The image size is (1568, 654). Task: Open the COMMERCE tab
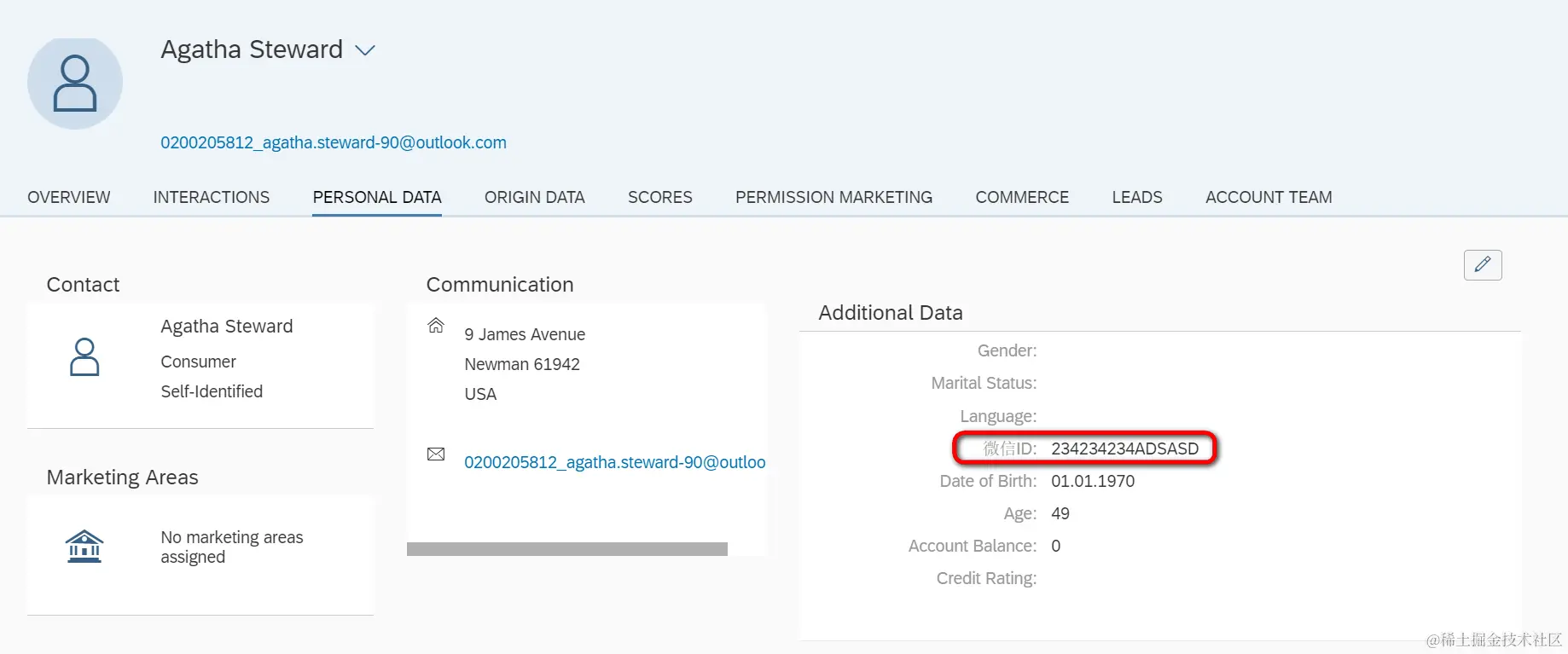pyautogui.click(x=1022, y=197)
